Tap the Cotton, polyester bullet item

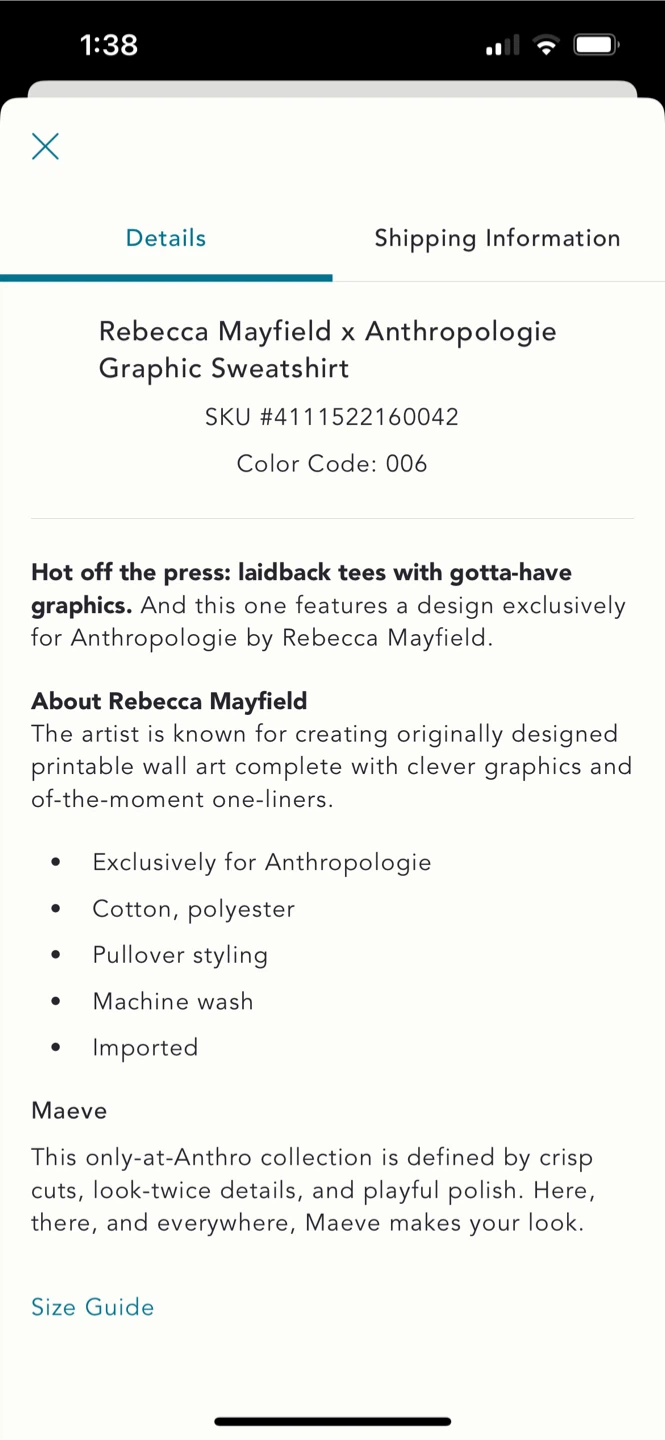193,908
